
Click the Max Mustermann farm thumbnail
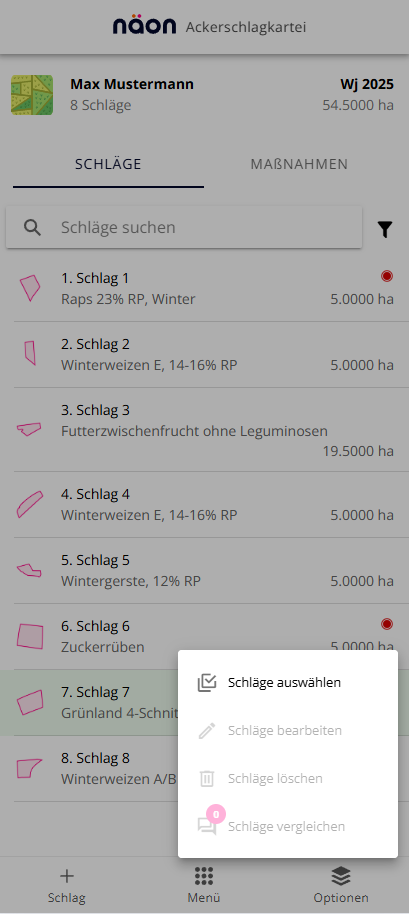pos(32,94)
